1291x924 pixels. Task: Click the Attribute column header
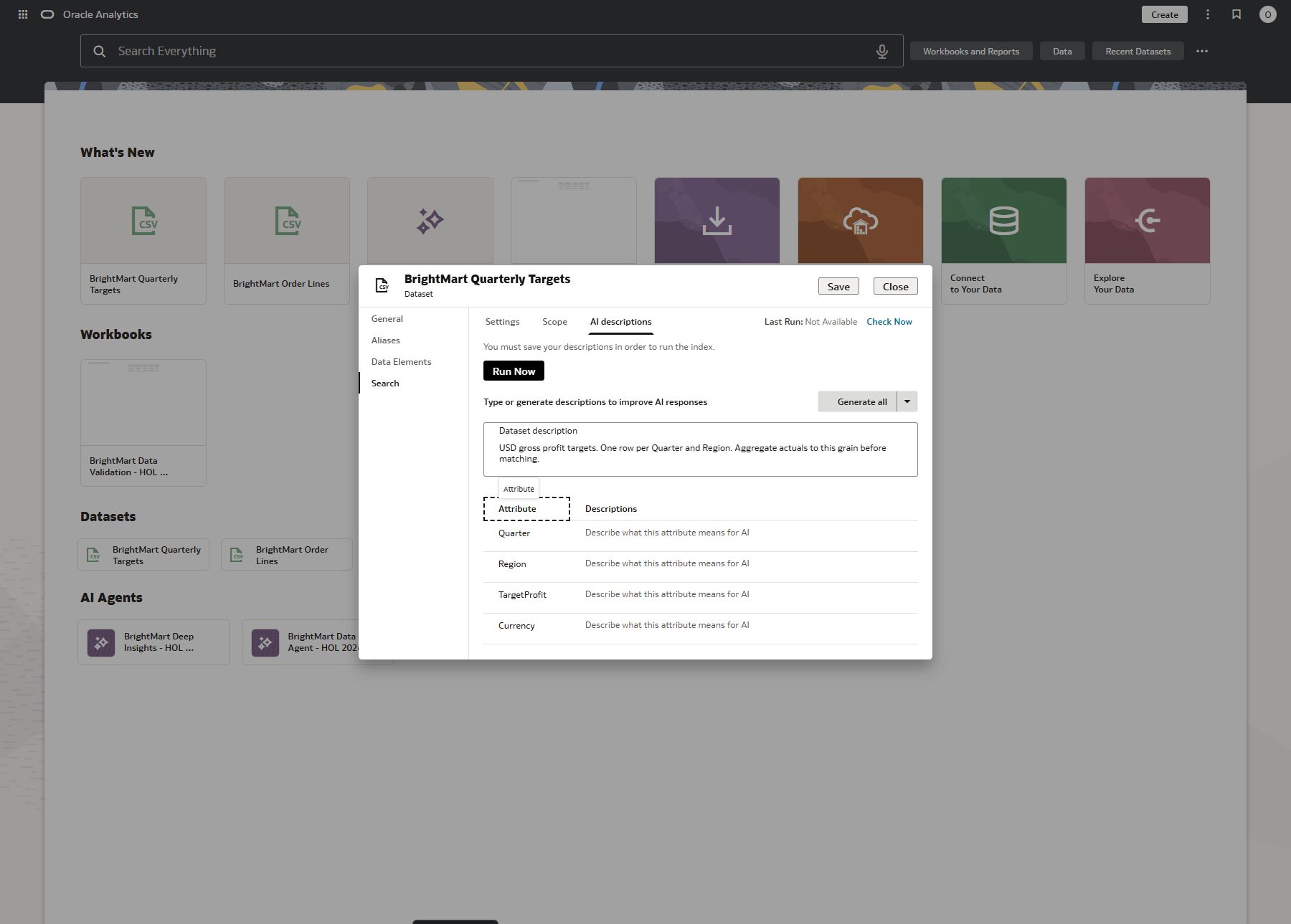pos(526,509)
